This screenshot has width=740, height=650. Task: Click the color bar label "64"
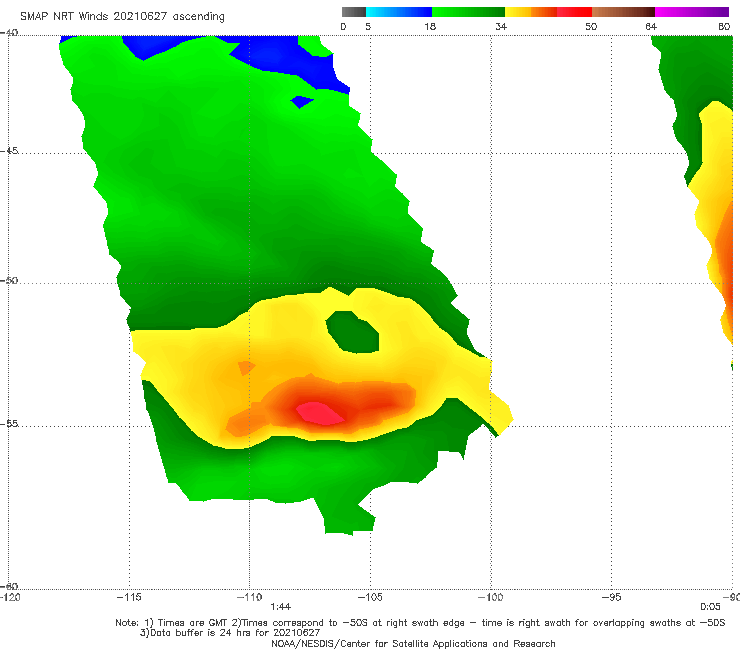(x=651, y=26)
